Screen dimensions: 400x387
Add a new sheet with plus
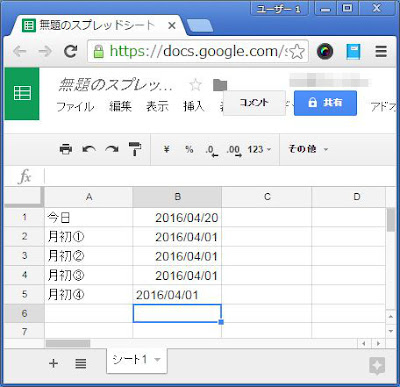(x=53, y=363)
